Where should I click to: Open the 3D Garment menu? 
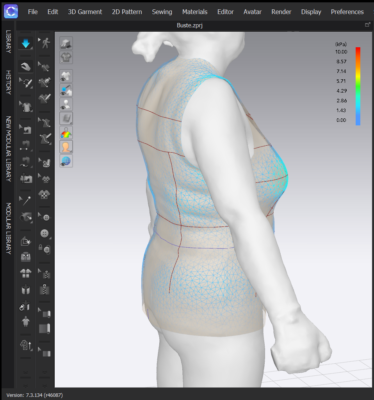coord(85,12)
